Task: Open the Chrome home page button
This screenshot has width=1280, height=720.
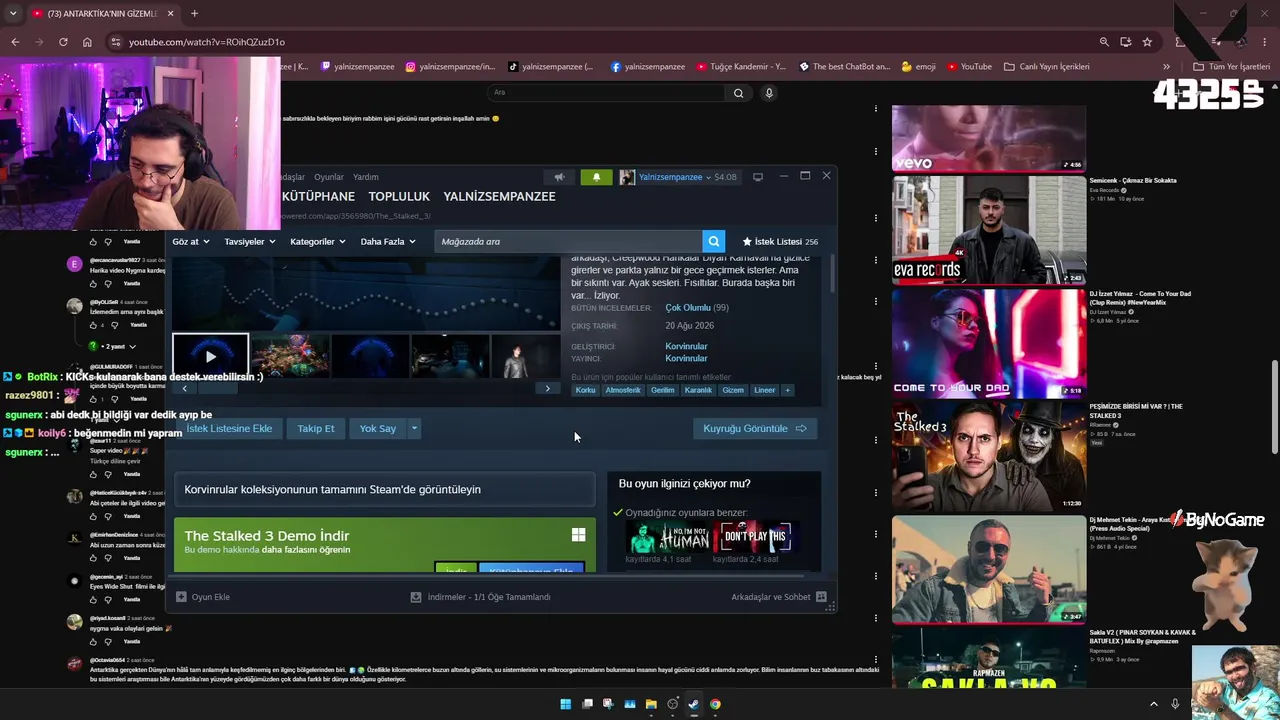Action: tap(87, 42)
